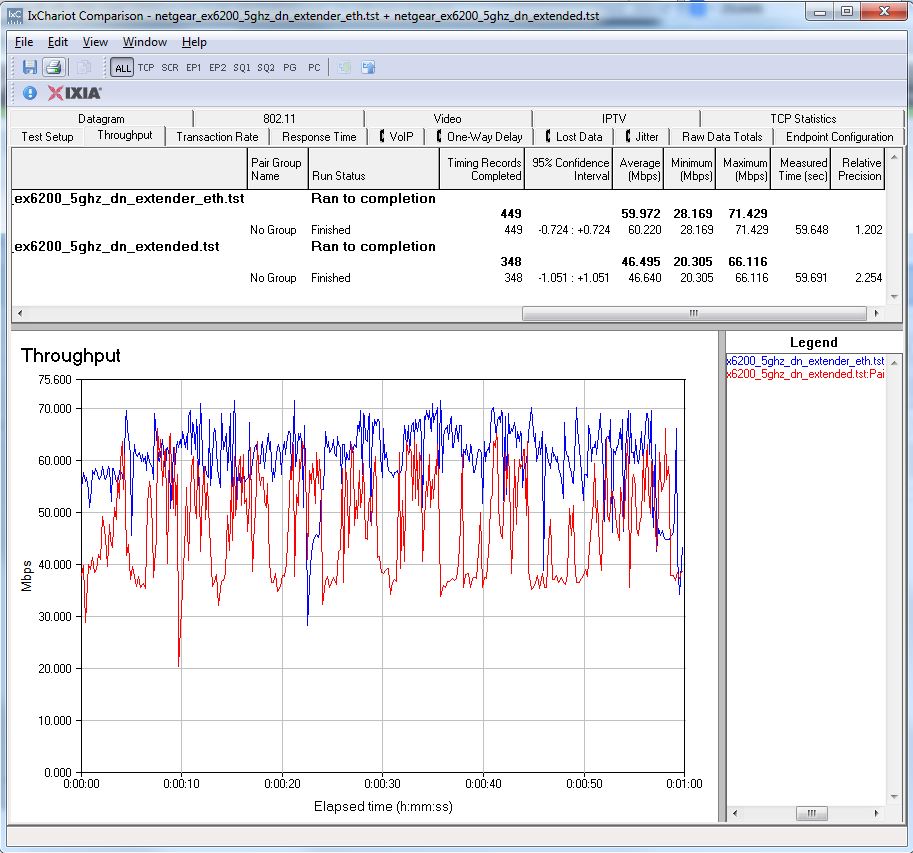Click the results table right scroll arrow
This screenshot has height=853, width=913.
876,313
